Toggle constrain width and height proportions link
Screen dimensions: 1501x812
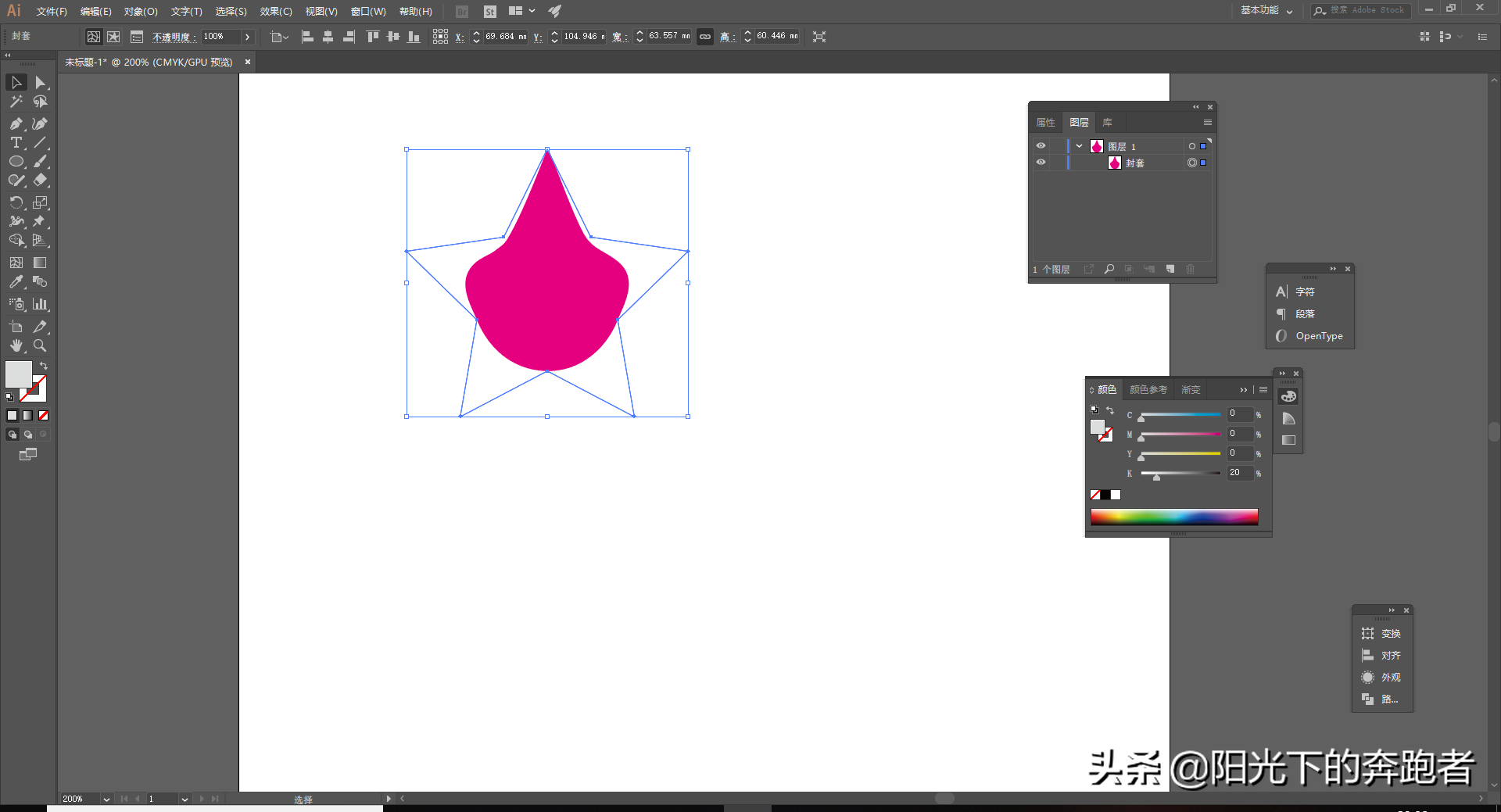point(705,37)
